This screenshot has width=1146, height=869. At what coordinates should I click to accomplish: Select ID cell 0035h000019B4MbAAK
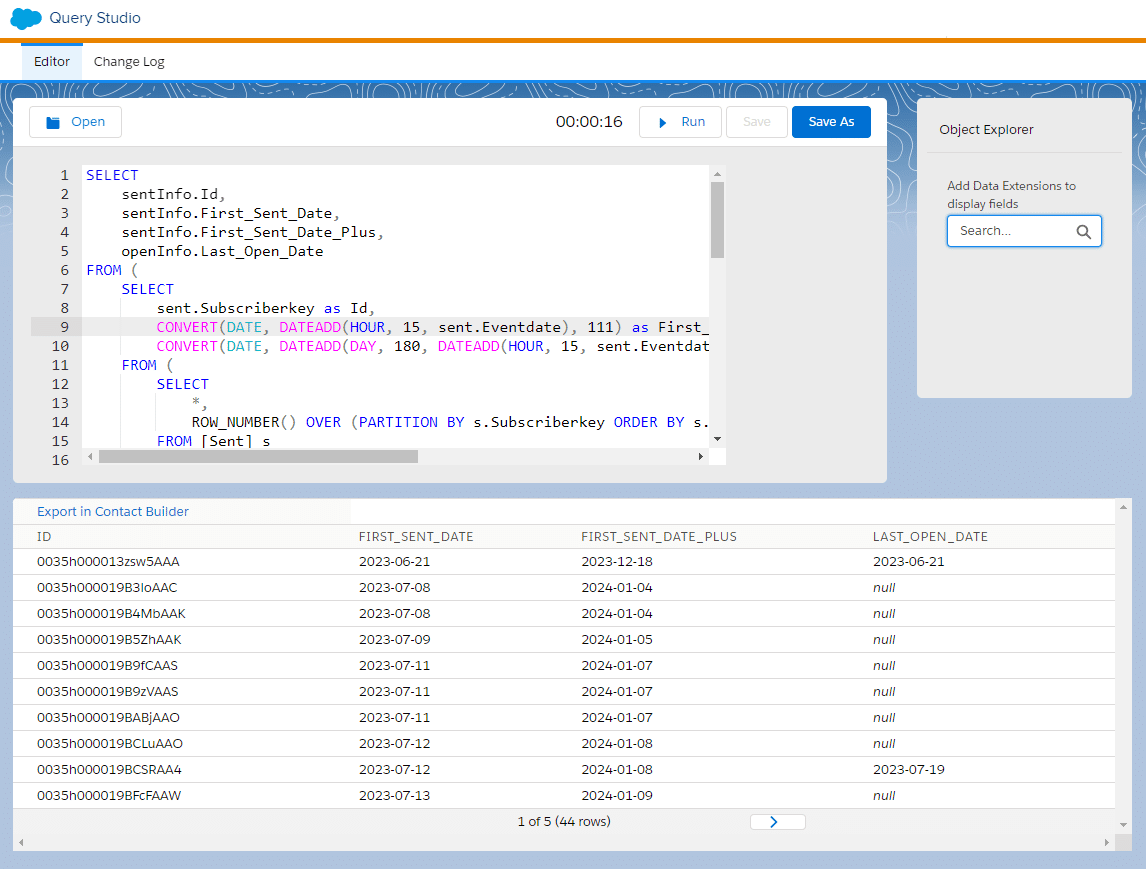coord(111,614)
